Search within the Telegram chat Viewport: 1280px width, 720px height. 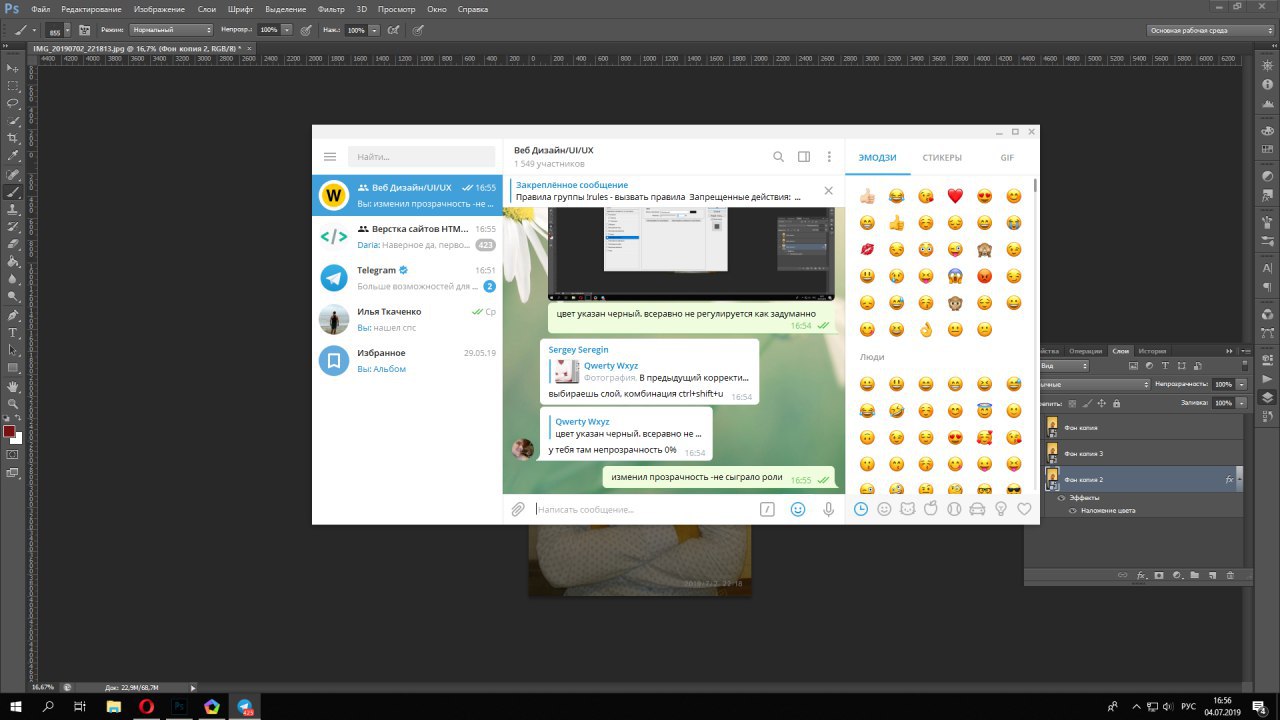(778, 157)
